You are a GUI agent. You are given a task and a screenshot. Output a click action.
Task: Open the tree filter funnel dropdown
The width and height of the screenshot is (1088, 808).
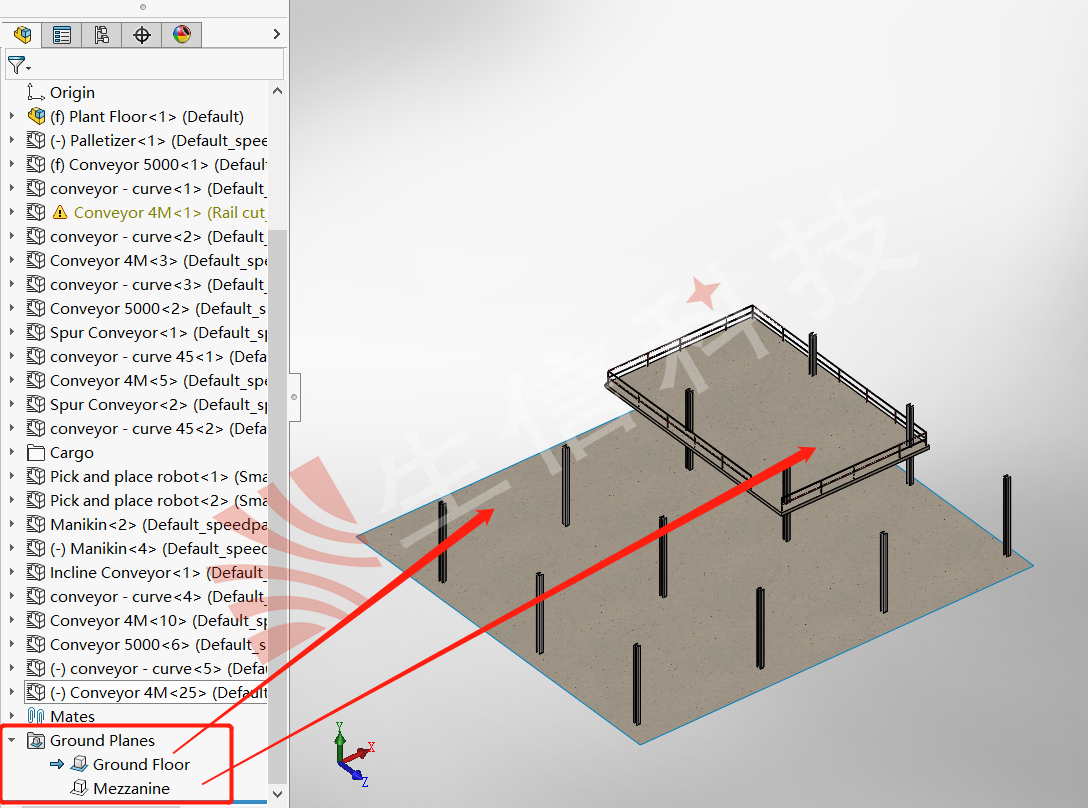tap(19, 66)
